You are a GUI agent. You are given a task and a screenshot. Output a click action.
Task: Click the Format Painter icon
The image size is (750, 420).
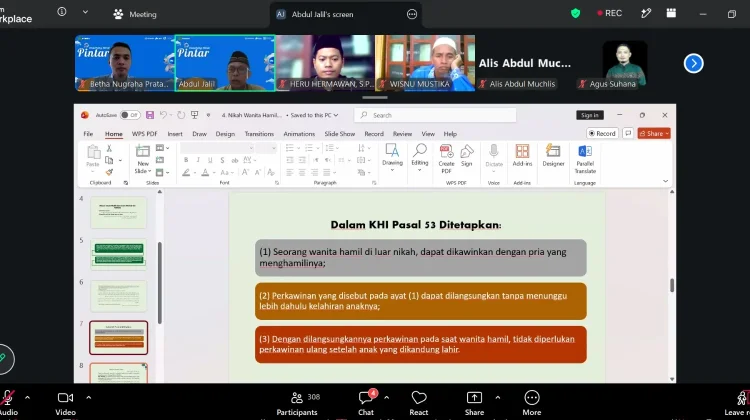(109, 172)
